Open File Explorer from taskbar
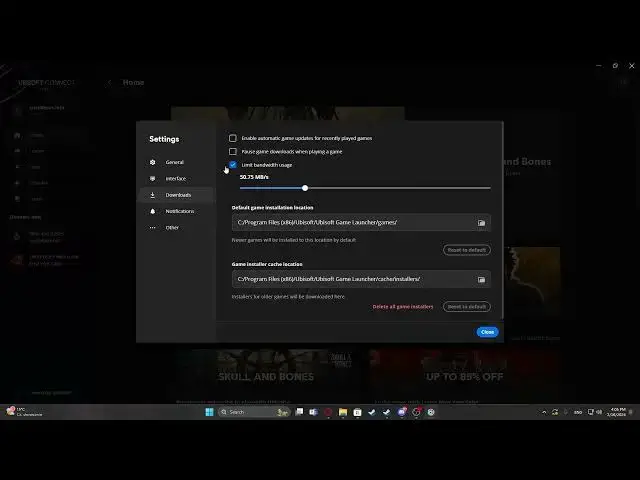This screenshot has height=480, width=640. [343, 412]
